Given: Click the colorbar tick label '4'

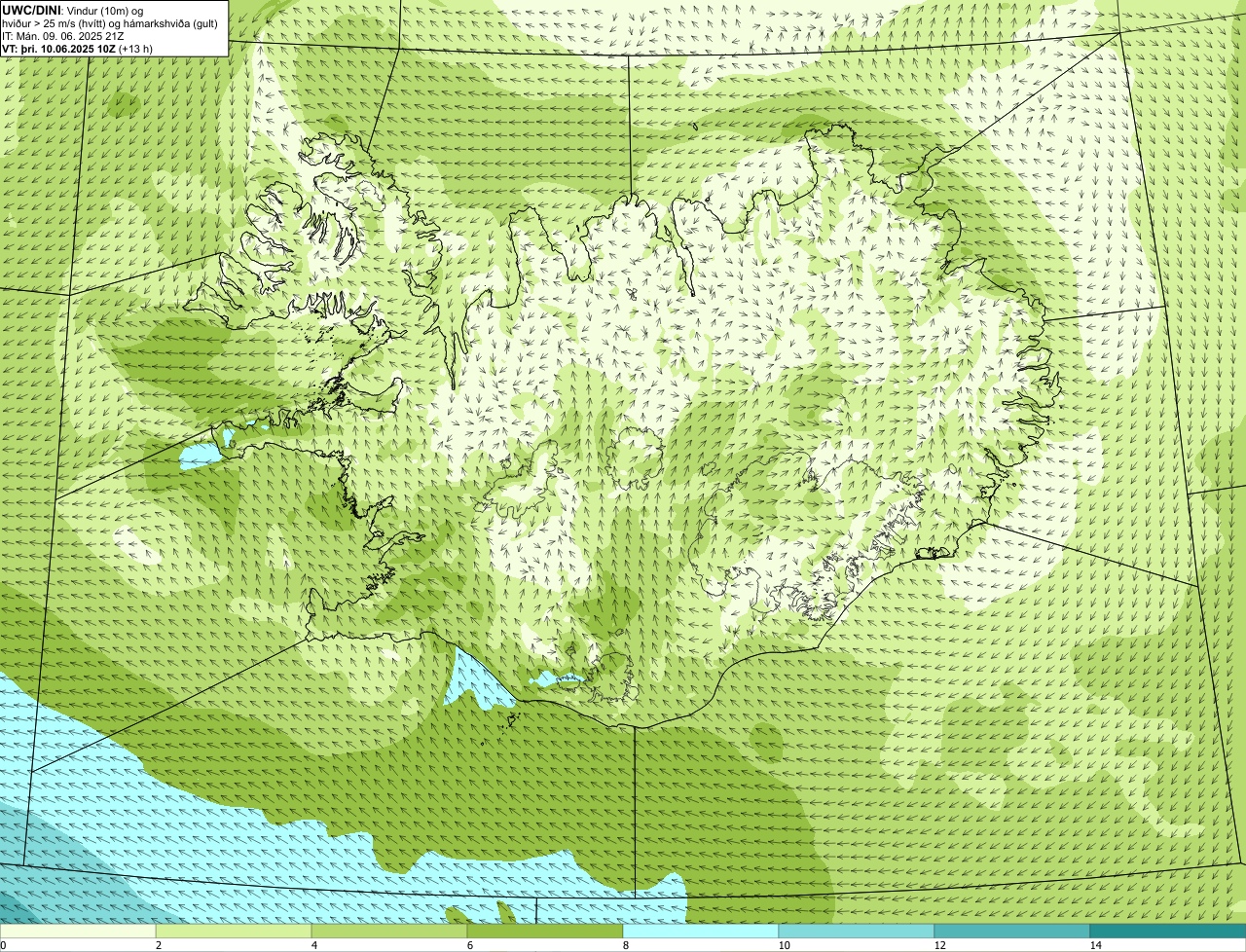Looking at the screenshot, I should click(313, 945).
